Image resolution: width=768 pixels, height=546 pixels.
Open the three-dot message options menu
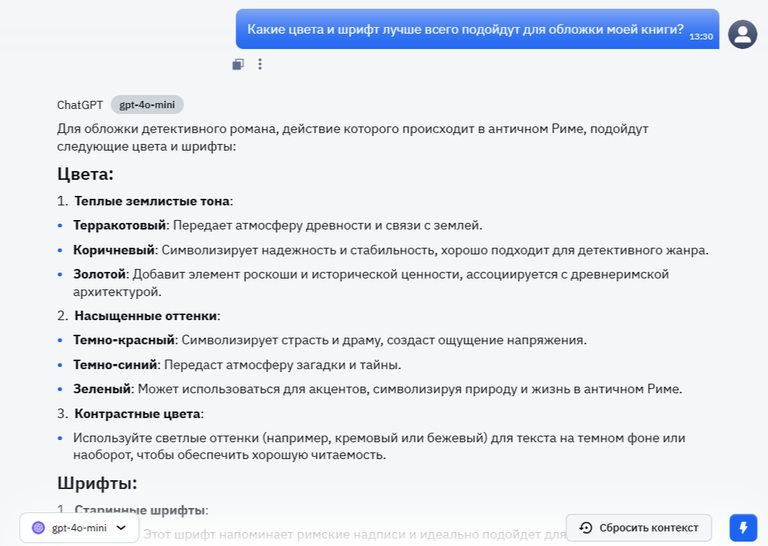(260, 64)
